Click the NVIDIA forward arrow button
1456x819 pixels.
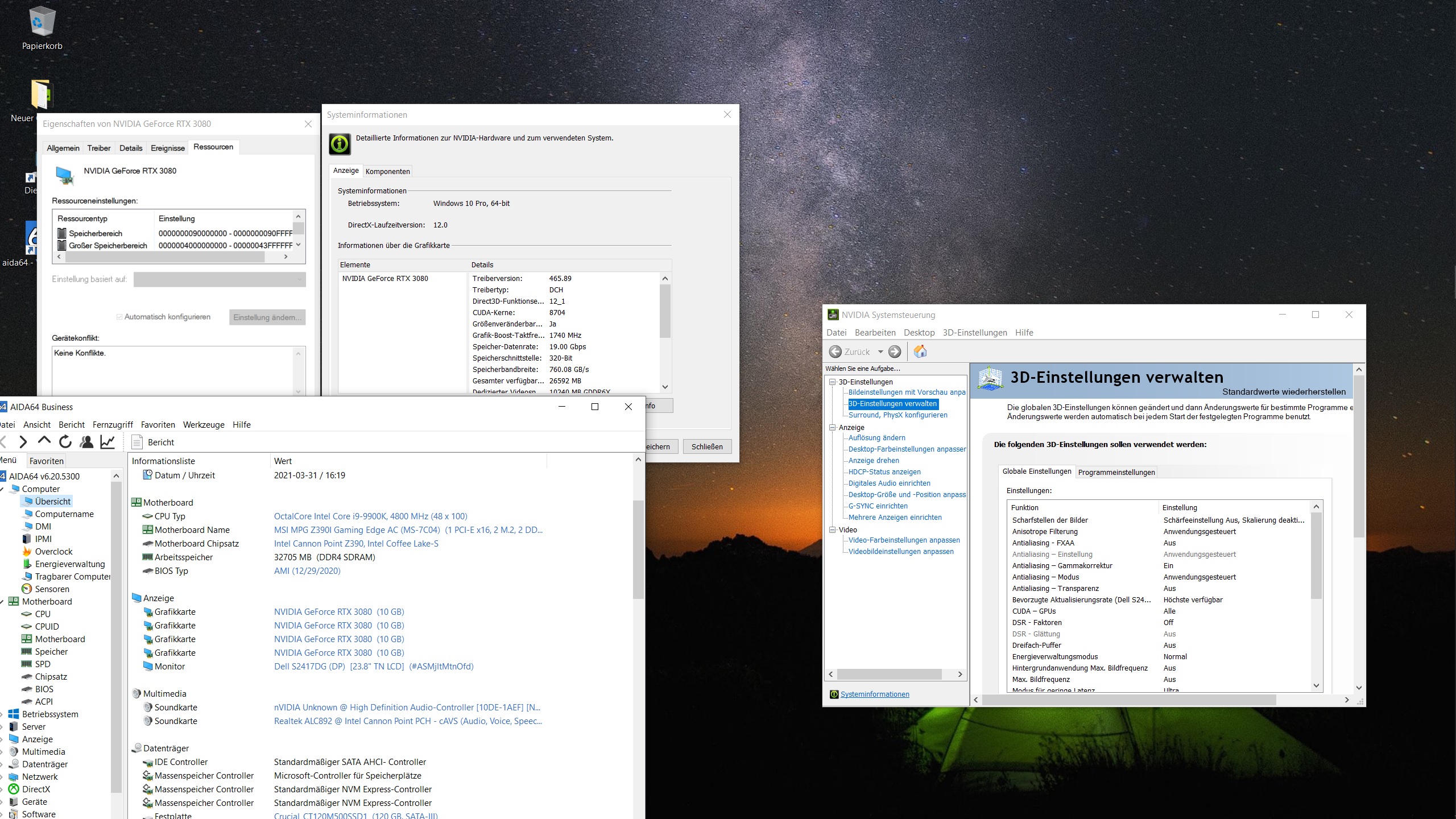point(895,351)
